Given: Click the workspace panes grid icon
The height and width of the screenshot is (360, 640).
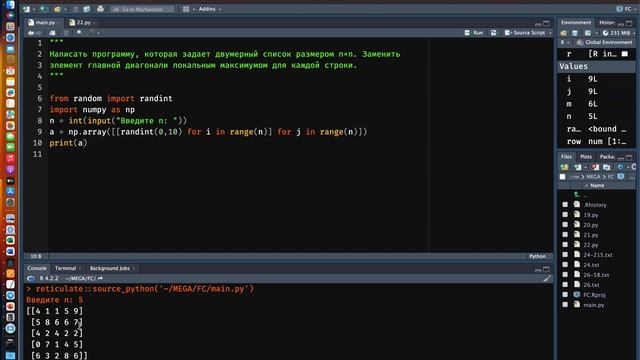Looking at the screenshot, I should click(x=186, y=9).
